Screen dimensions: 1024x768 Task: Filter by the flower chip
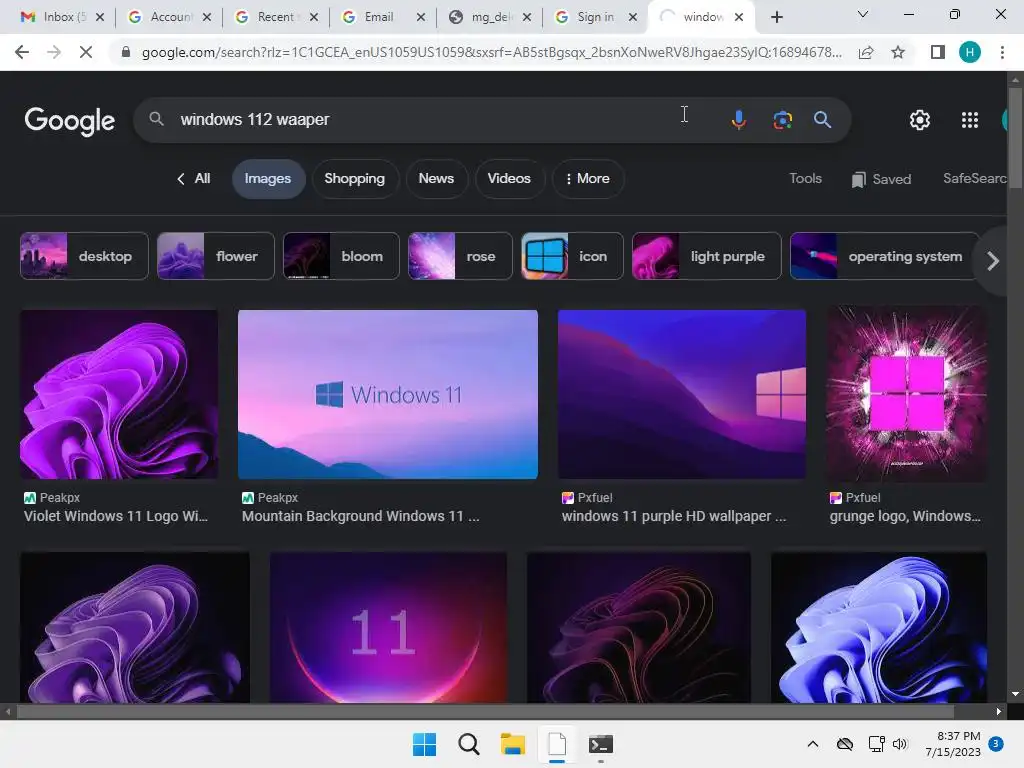216,256
